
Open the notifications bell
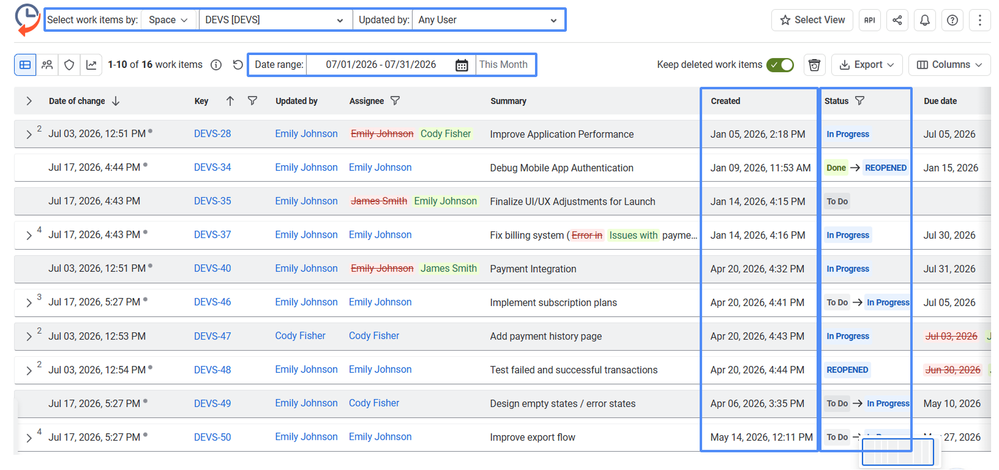tap(924, 20)
